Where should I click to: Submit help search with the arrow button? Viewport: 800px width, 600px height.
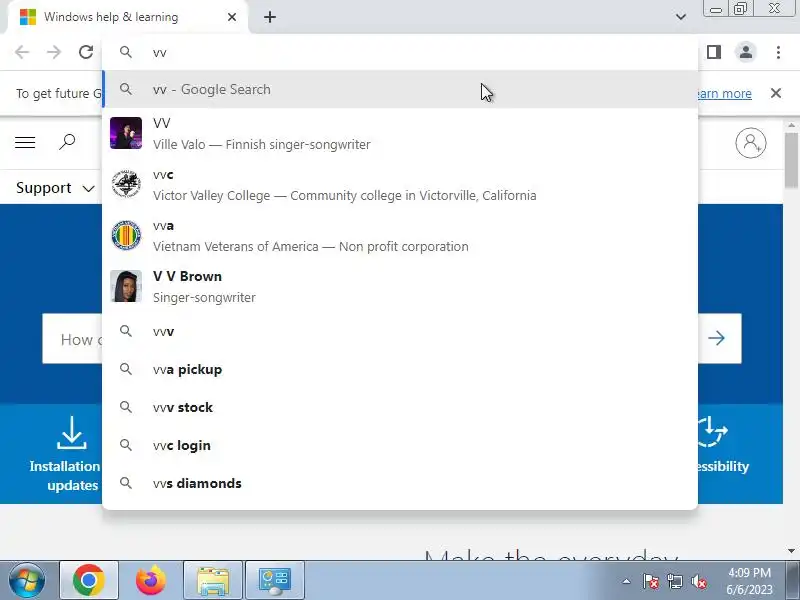717,338
